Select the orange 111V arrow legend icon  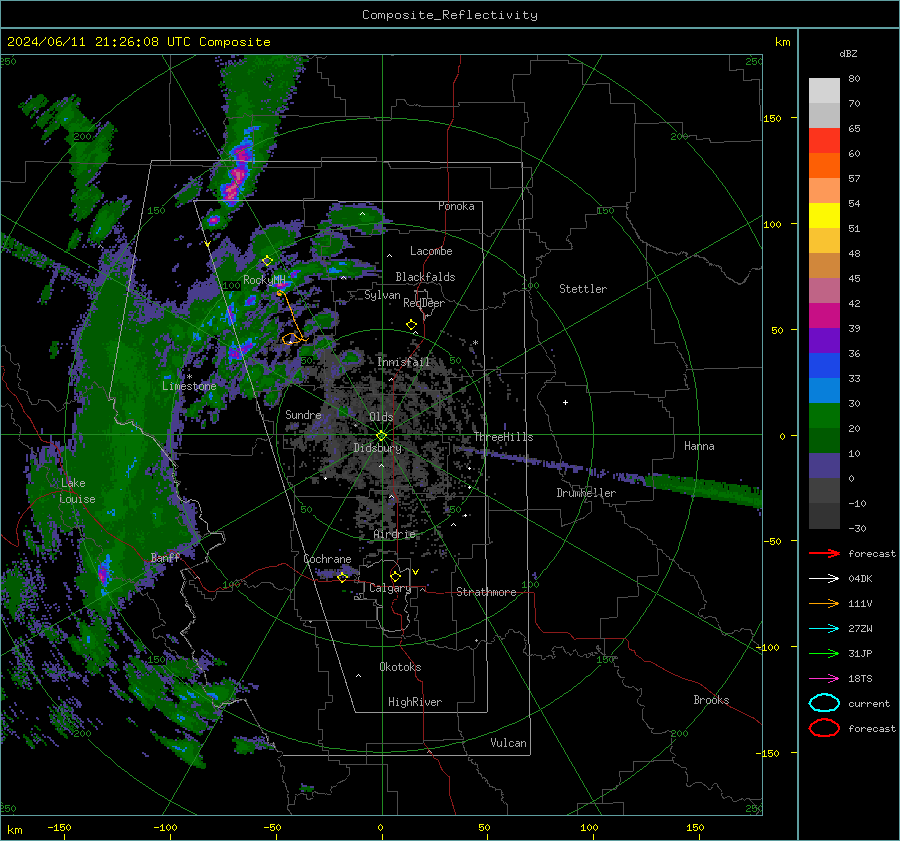coord(824,603)
